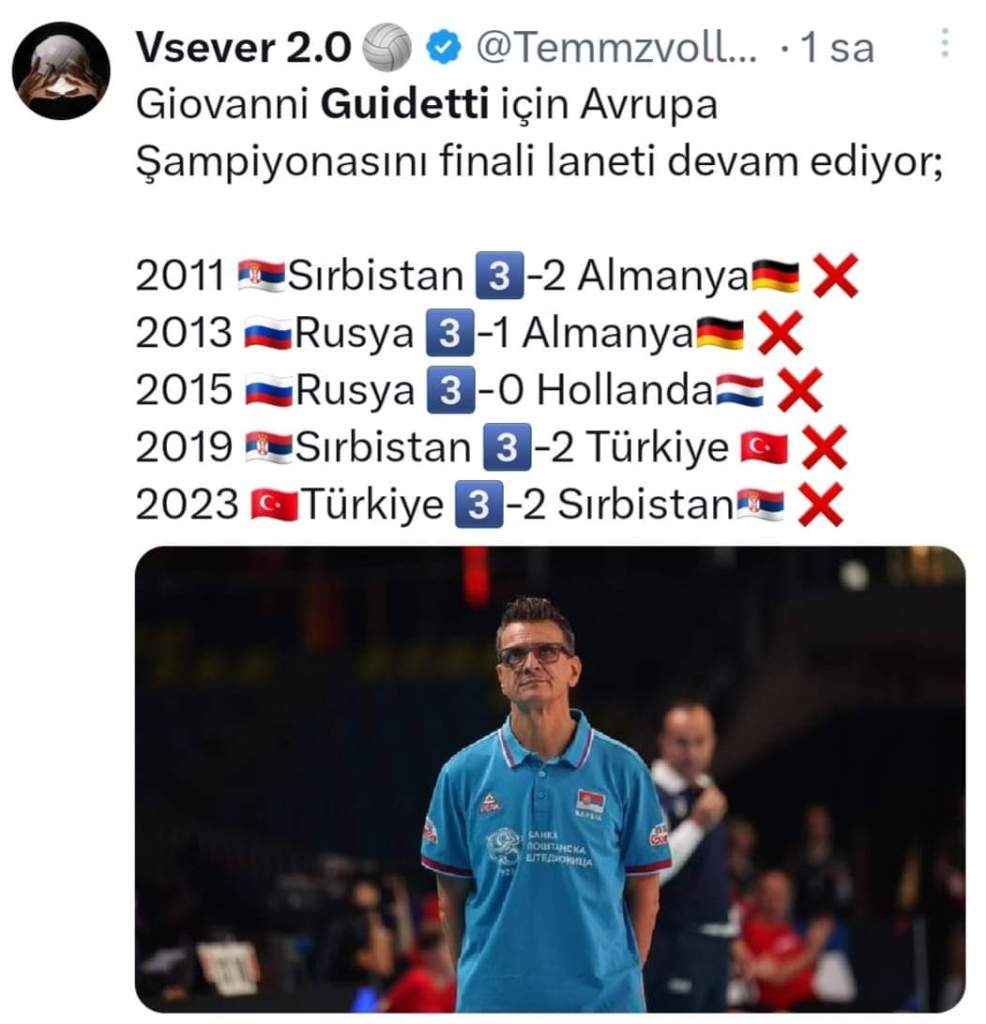Image resolution: width=986 pixels, height=1024 pixels.
Task: Click the red X on the 2015 row
Action: (x=800, y=391)
